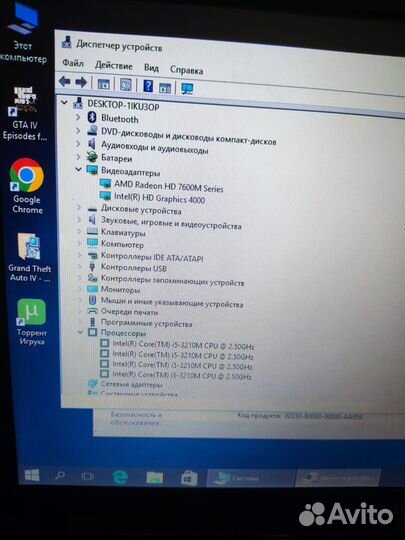This screenshot has height=540, width=405.
Task: Click the Forward arrow in Device Manager toolbar
Action: pyautogui.click(x=81, y=82)
